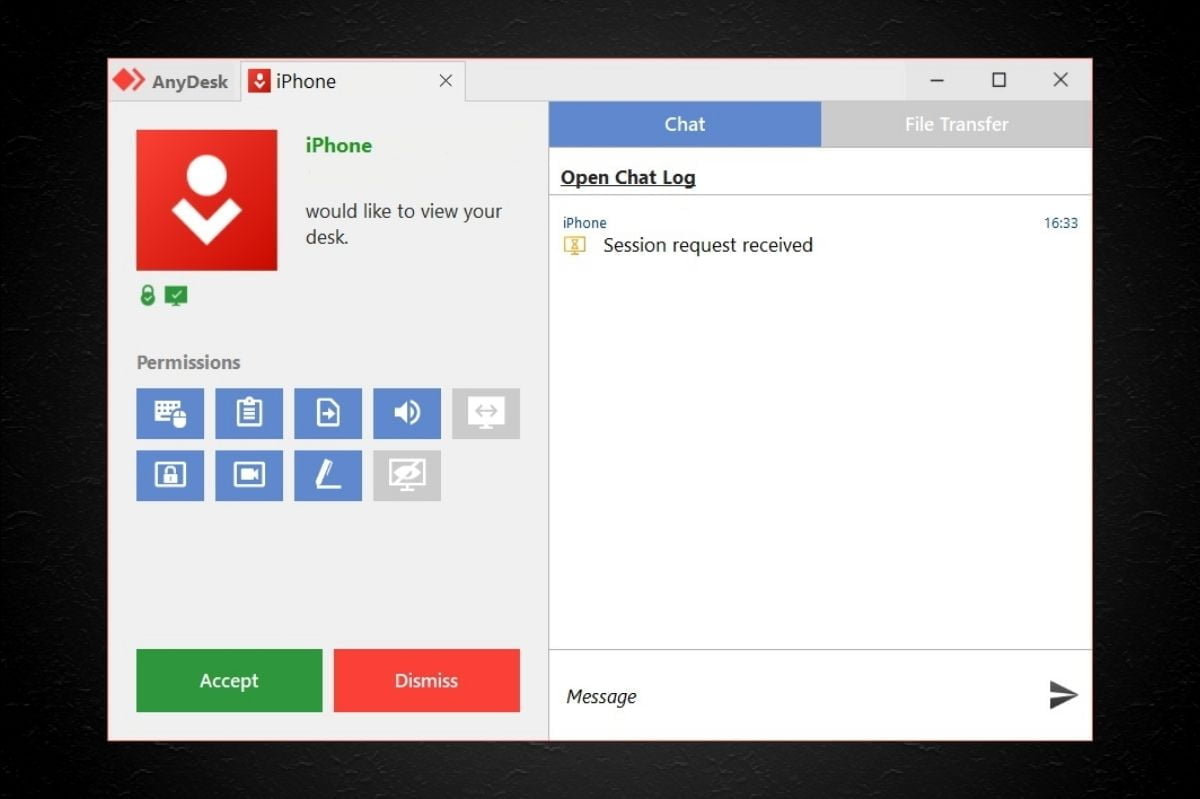
Task: Toggle the clipboard access permission
Action: pyautogui.click(x=249, y=413)
